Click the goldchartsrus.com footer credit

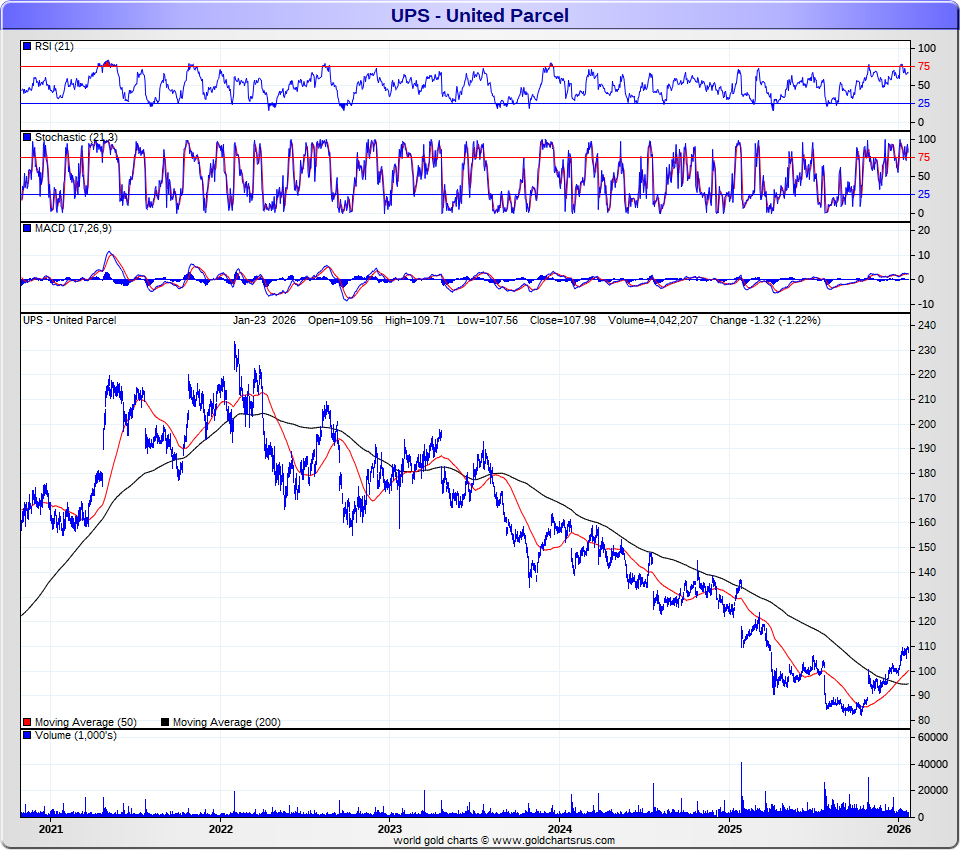(x=504, y=840)
